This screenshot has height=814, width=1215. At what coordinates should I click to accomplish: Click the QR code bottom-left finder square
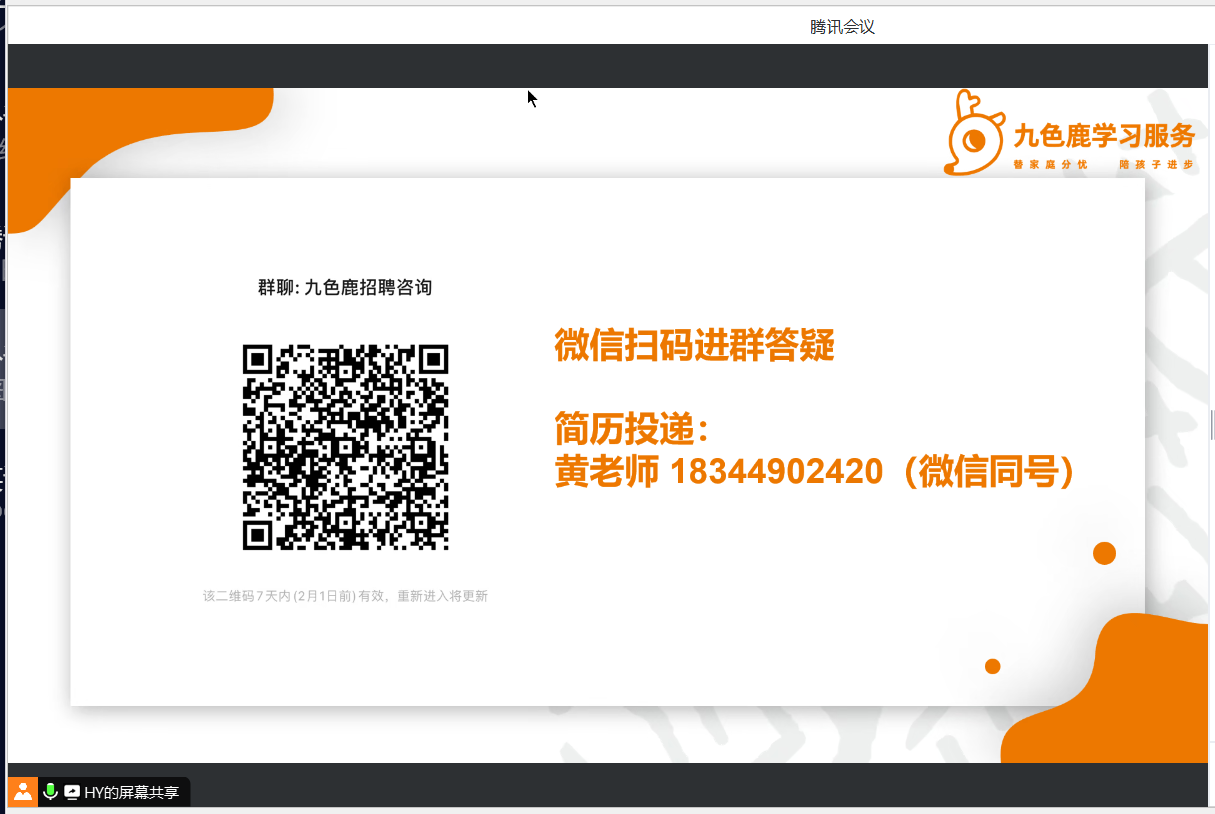pyautogui.click(x=258, y=535)
